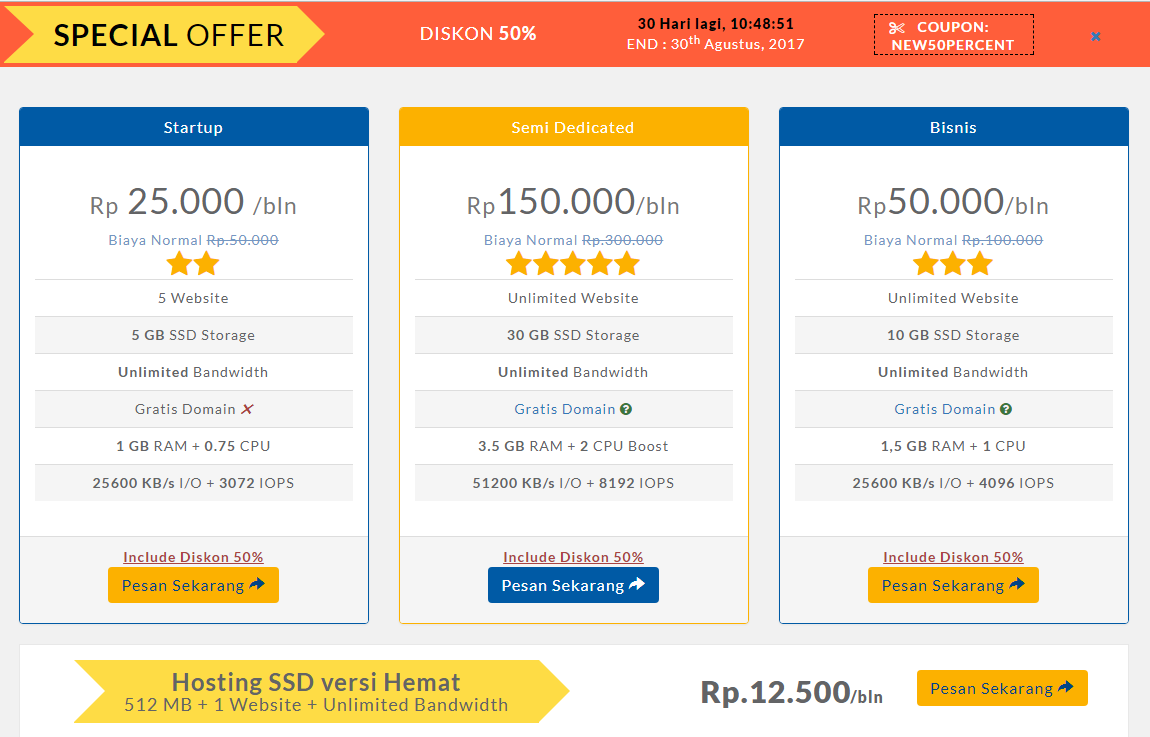The width and height of the screenshot is (1150, 737).
Task: Click the five-star rating under Semi Dedicated
Action: 573,264
